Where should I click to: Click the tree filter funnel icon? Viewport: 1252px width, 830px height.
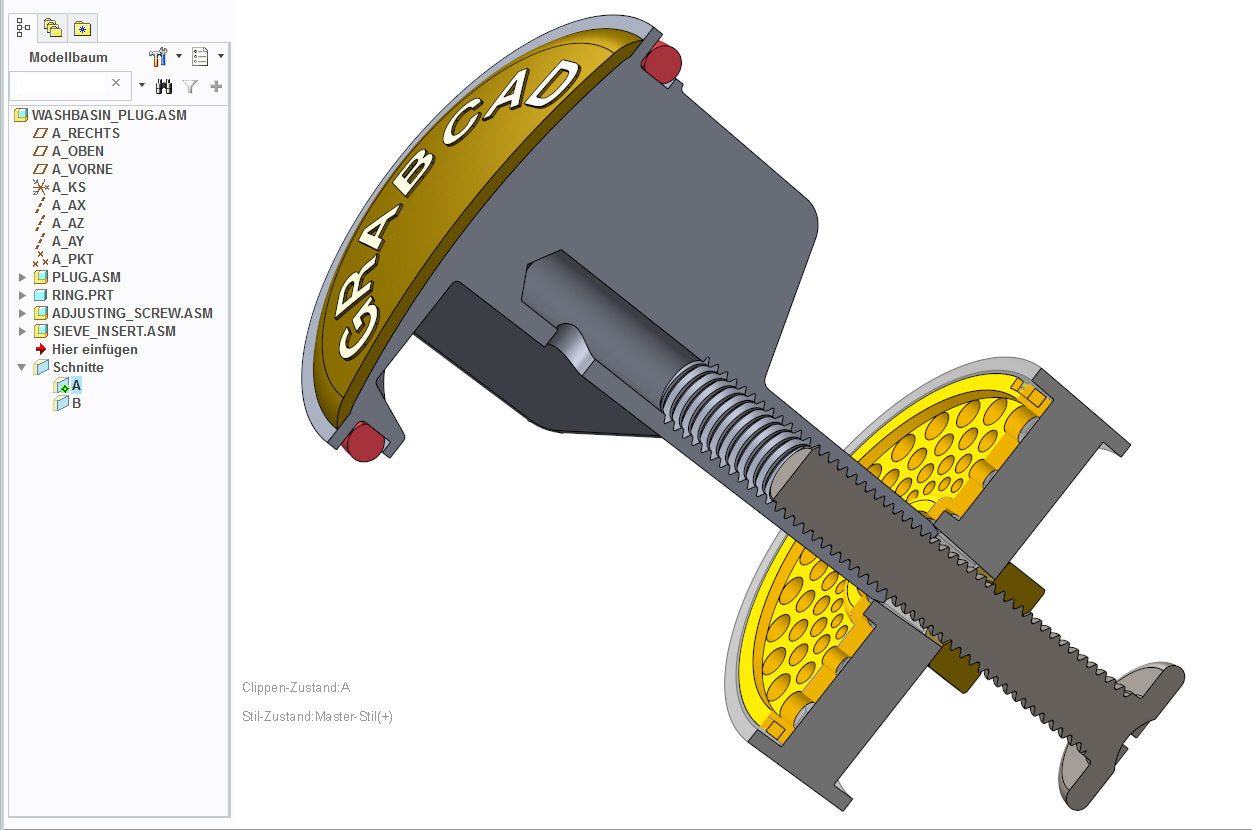tap(191, 86)
